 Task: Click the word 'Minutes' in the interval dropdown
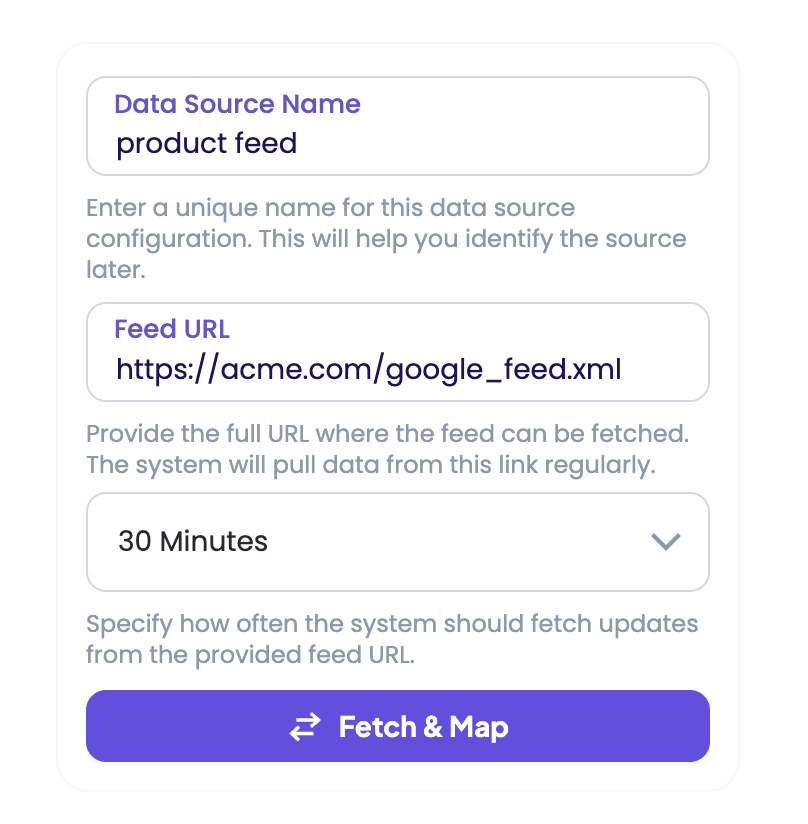(214, 542)
